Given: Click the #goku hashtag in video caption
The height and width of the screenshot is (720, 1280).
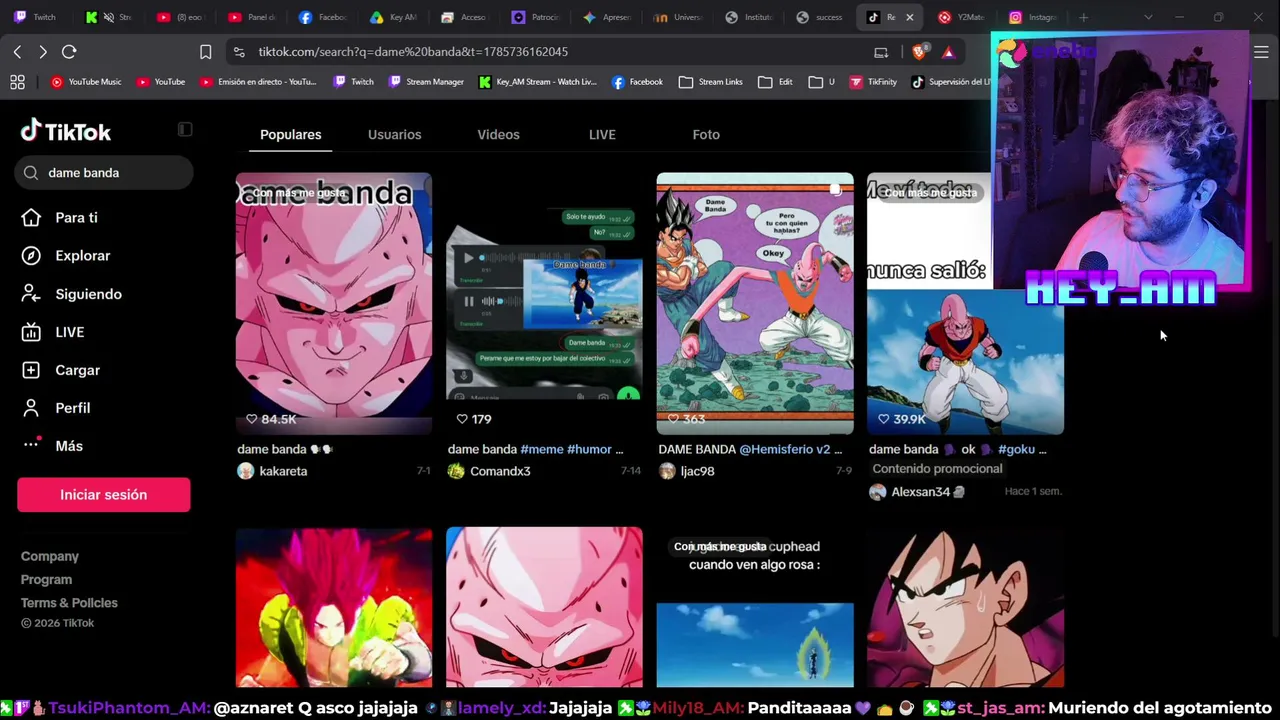Looking at the screenshot, I should point(1016,450).
